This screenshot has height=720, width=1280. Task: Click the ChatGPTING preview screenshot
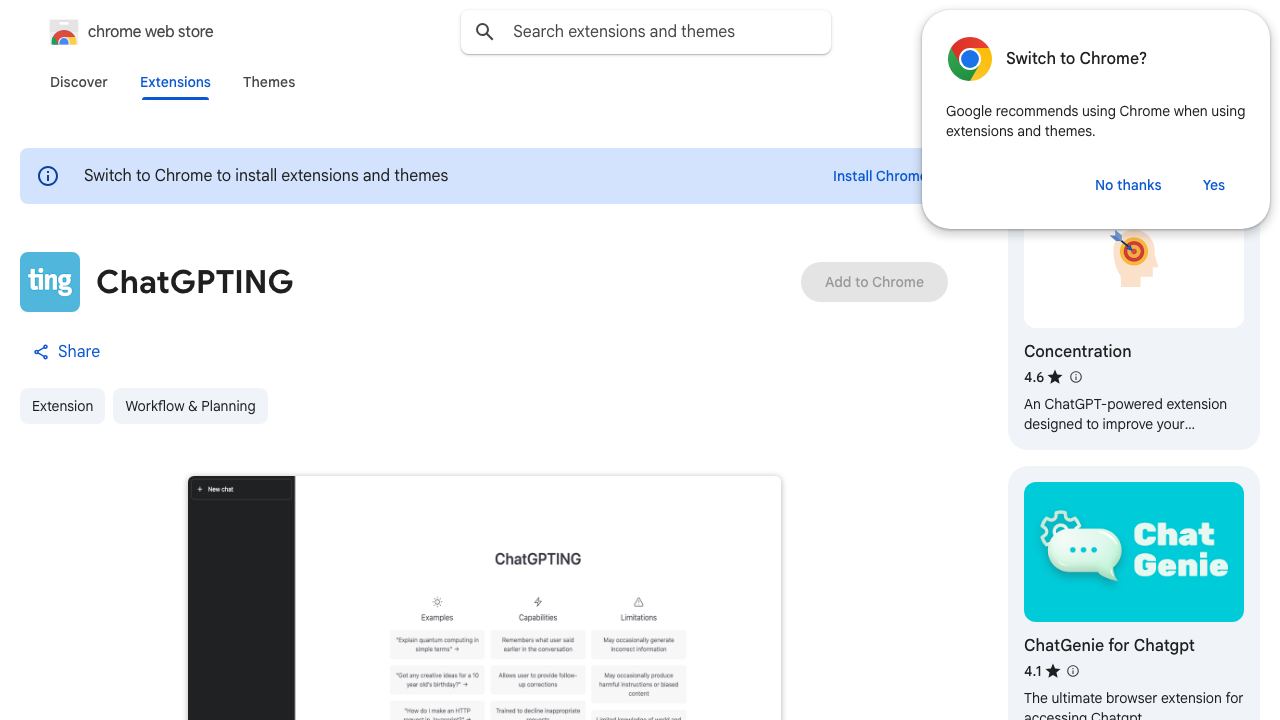[x=485, y=598]
